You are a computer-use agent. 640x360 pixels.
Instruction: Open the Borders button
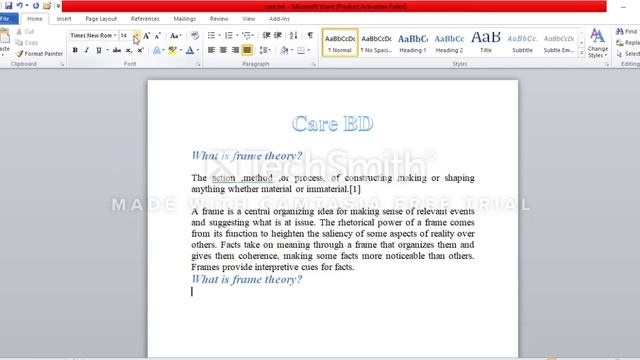[x=301, y=50]
